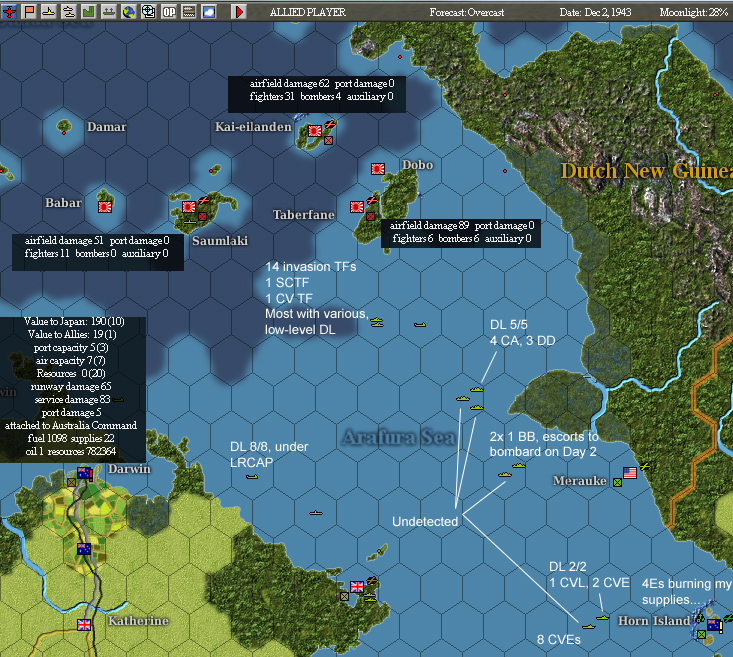The image size is (733, 657).
Task: Click the green land units toolbar icon
Action: [88, 11]
